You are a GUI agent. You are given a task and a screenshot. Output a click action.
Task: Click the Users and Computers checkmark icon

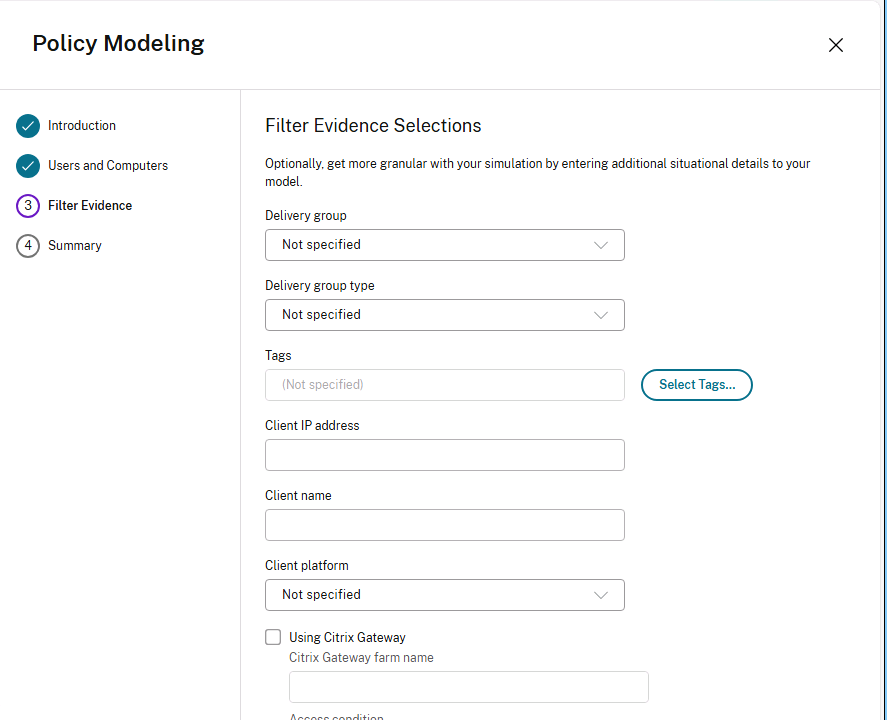[28, 166]
